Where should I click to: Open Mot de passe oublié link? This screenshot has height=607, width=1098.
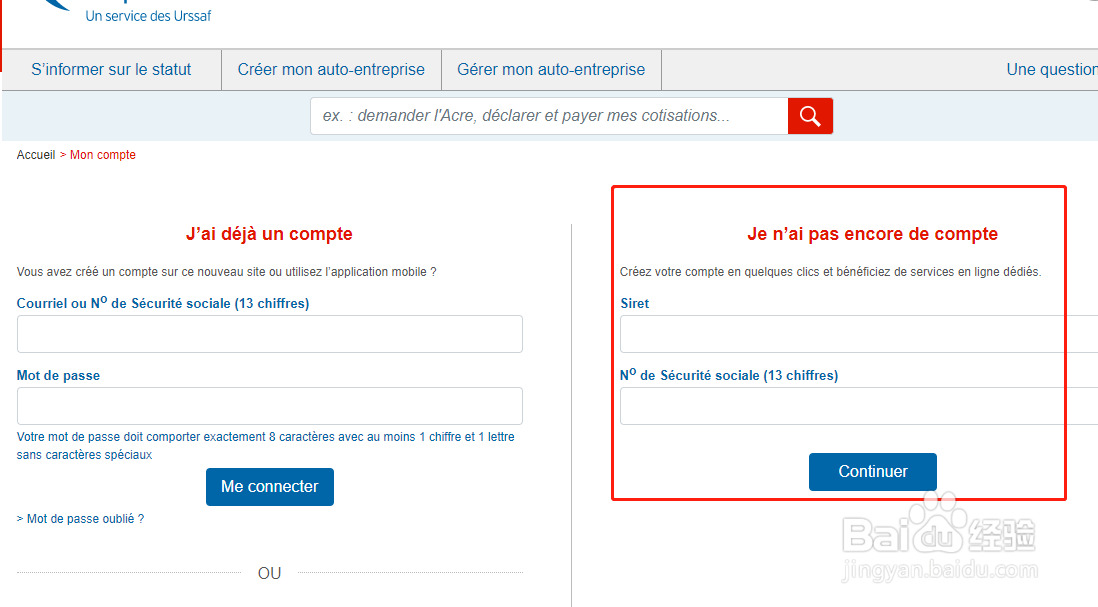pyautogui.click(x=81, y=519)
